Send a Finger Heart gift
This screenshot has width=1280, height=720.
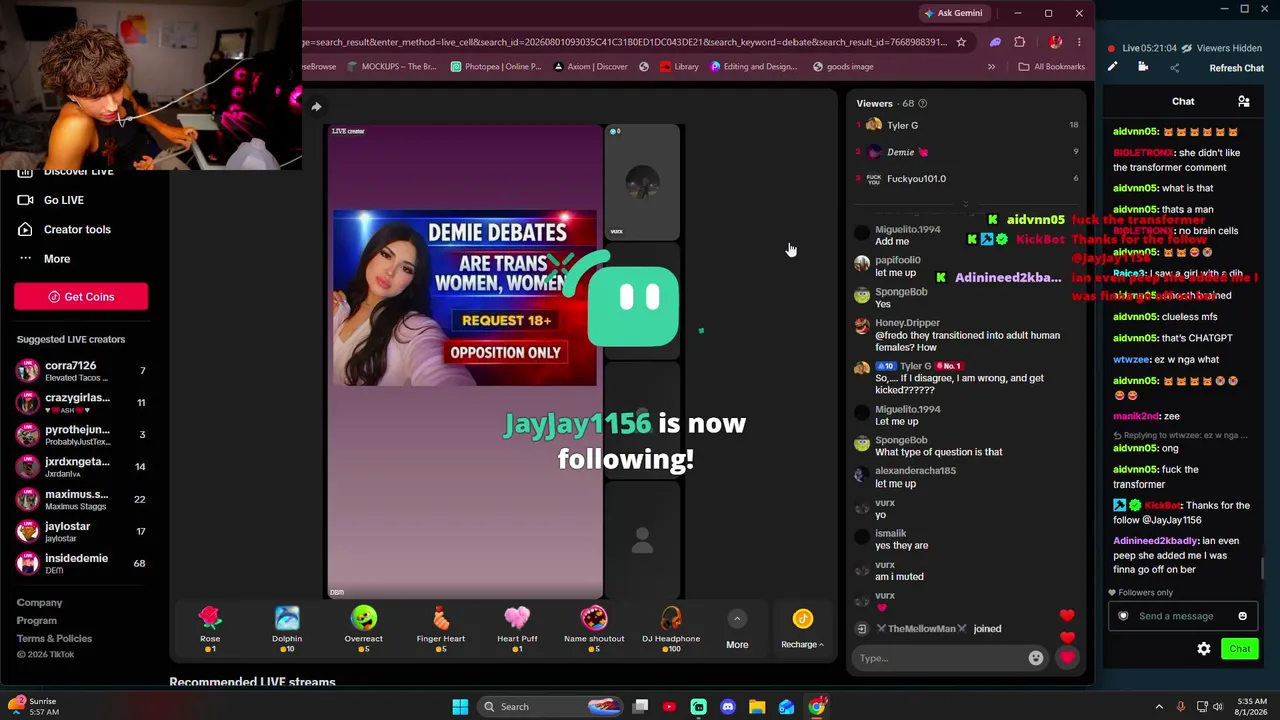441,629
